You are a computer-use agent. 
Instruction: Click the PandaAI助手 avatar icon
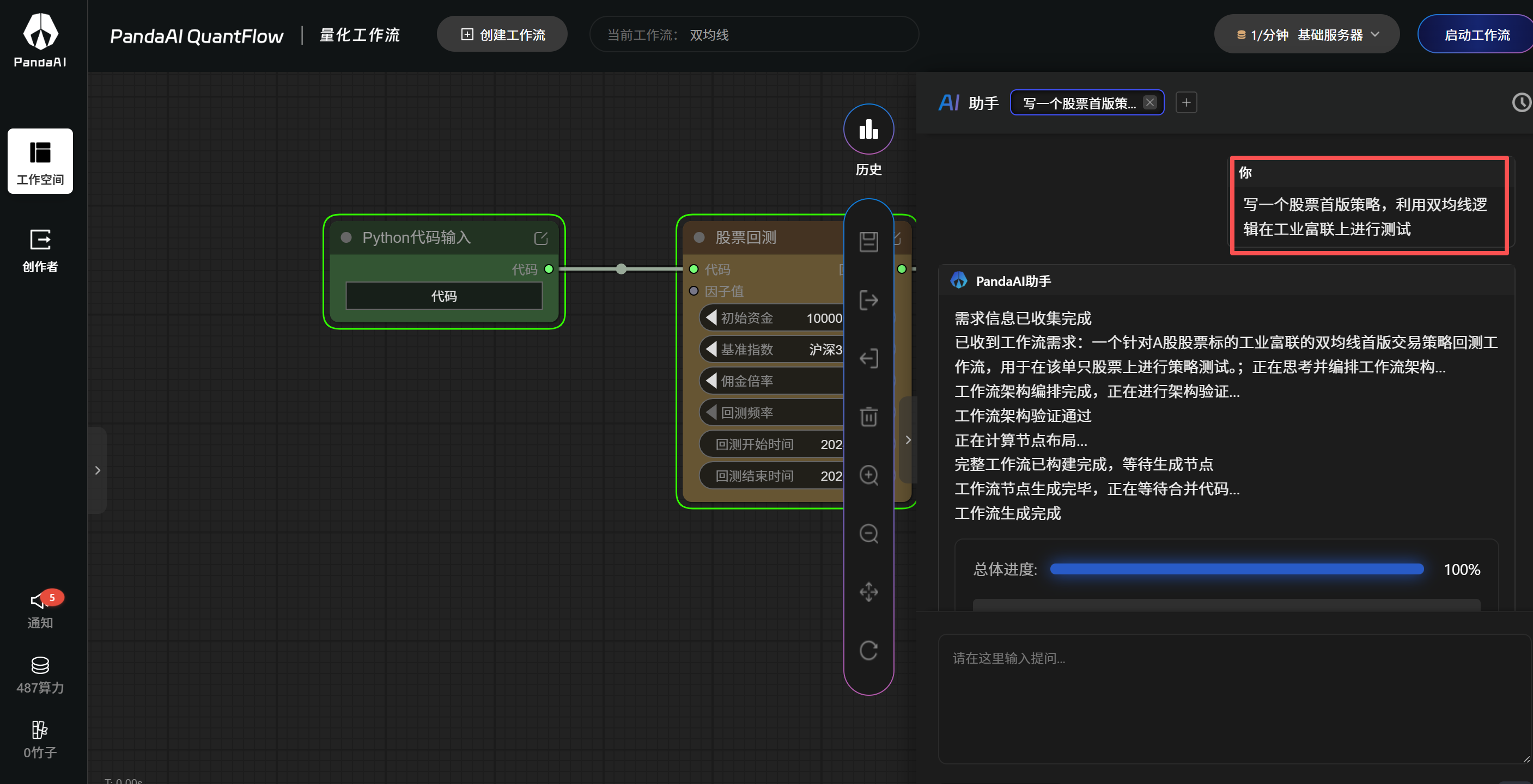(x=959, y=280)
